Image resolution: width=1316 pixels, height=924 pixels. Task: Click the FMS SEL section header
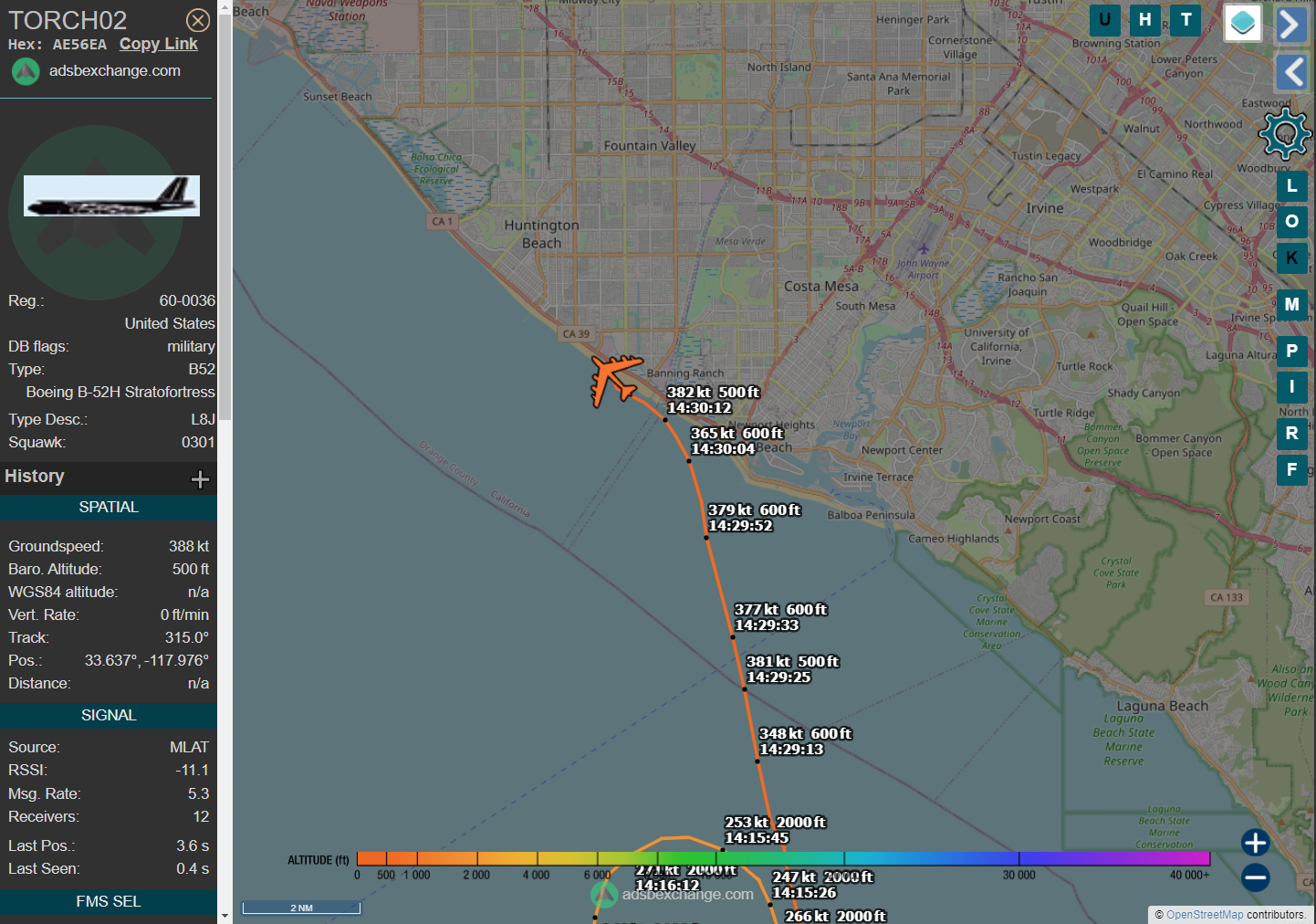pos(109,902)
